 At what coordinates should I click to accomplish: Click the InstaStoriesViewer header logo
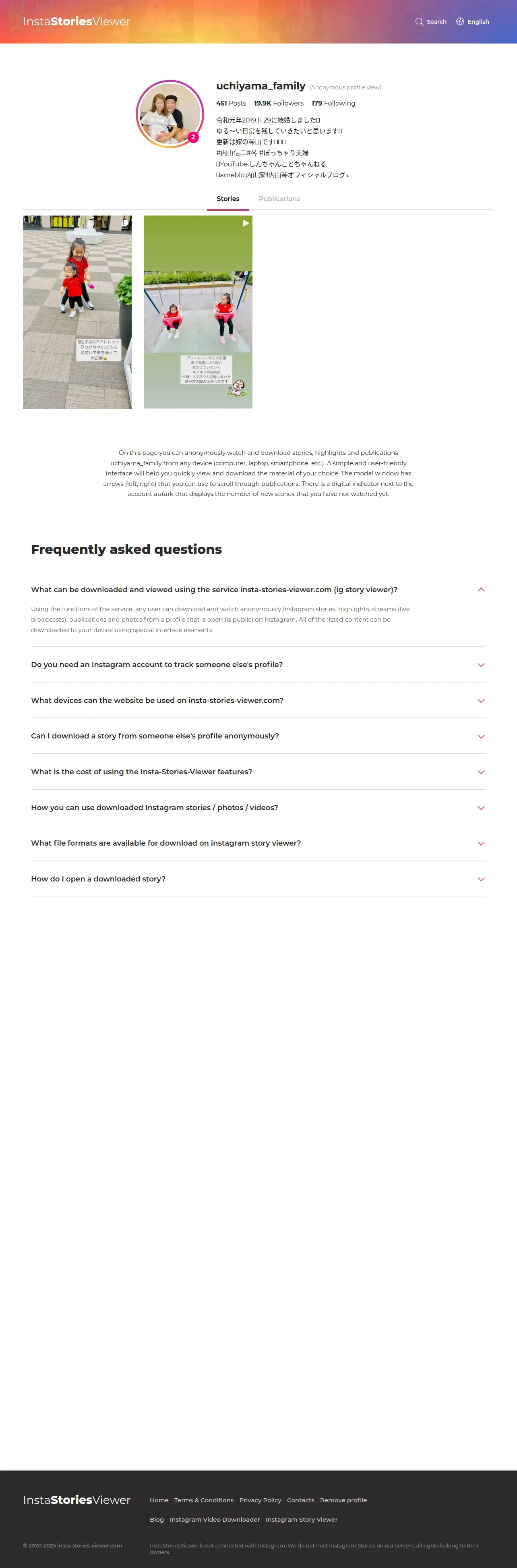[77, 22]
